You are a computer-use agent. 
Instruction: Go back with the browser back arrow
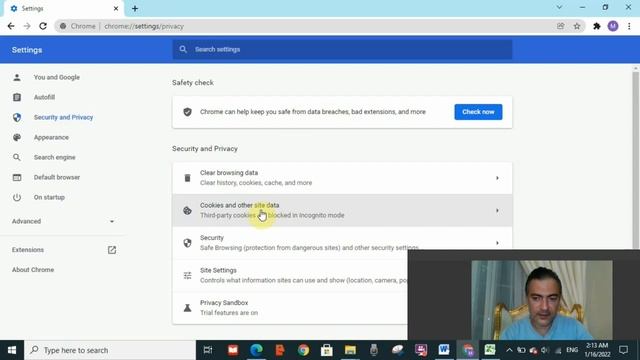pyautogui.click(x=11, y=26)
